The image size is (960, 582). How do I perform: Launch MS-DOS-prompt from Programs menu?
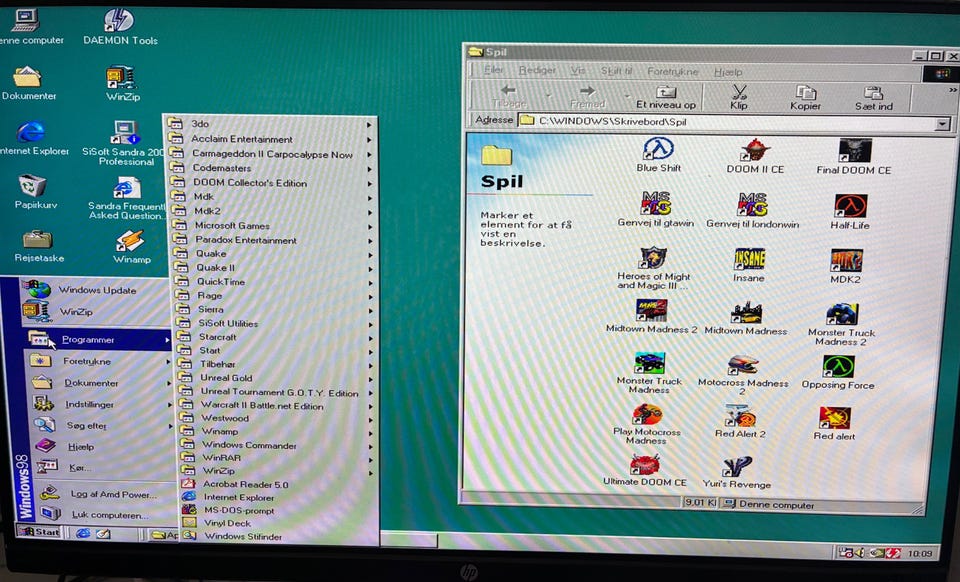279,510
